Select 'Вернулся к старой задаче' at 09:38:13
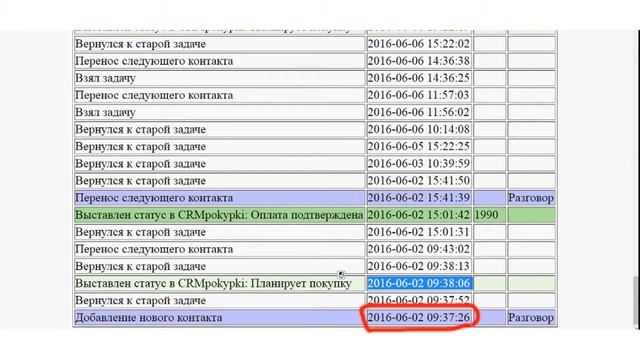Screen dimensions: 640x360 140,267
